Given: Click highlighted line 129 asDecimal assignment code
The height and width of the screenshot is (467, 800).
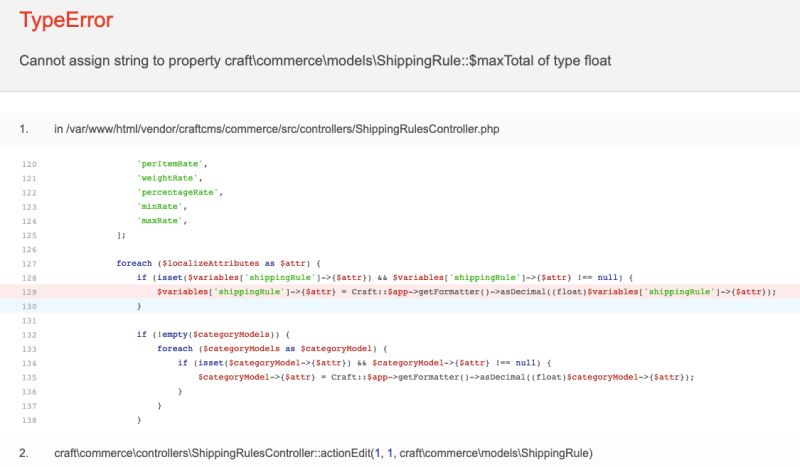Looking at the screenshot, I should pyautogui.click(x=466, y=292).
